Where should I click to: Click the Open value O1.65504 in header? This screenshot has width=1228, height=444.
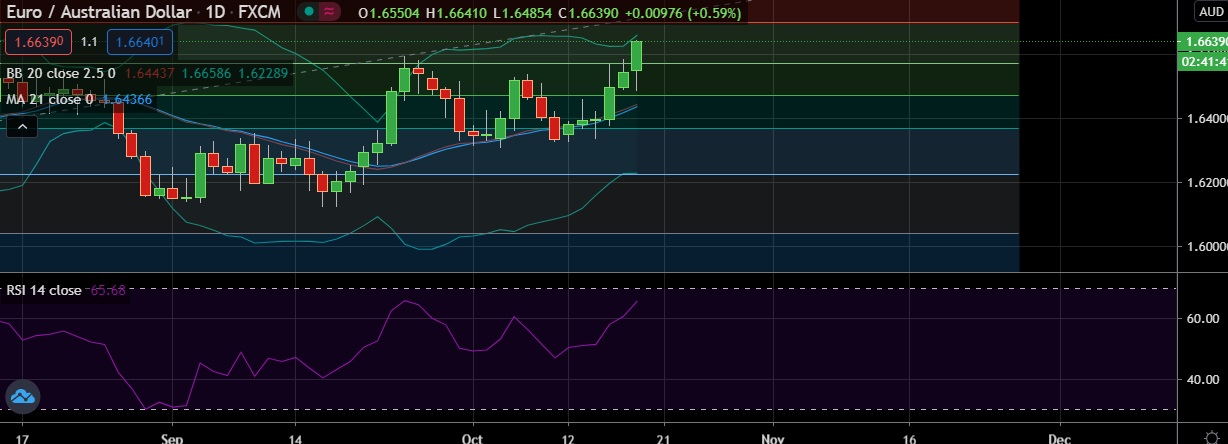[x=390, y=13]
